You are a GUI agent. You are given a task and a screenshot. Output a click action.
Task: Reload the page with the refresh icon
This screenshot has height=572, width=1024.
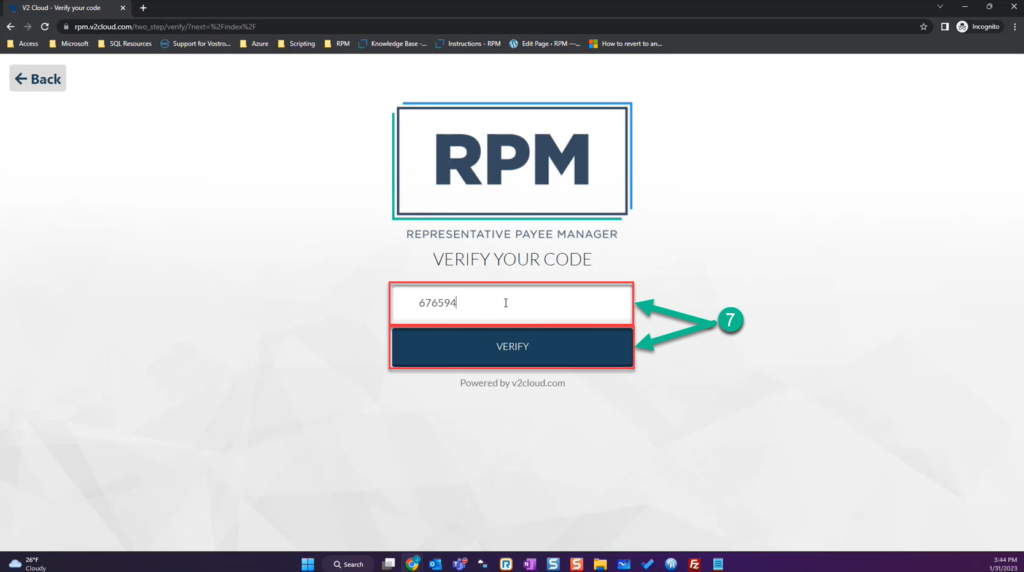[x=44, y=27]
